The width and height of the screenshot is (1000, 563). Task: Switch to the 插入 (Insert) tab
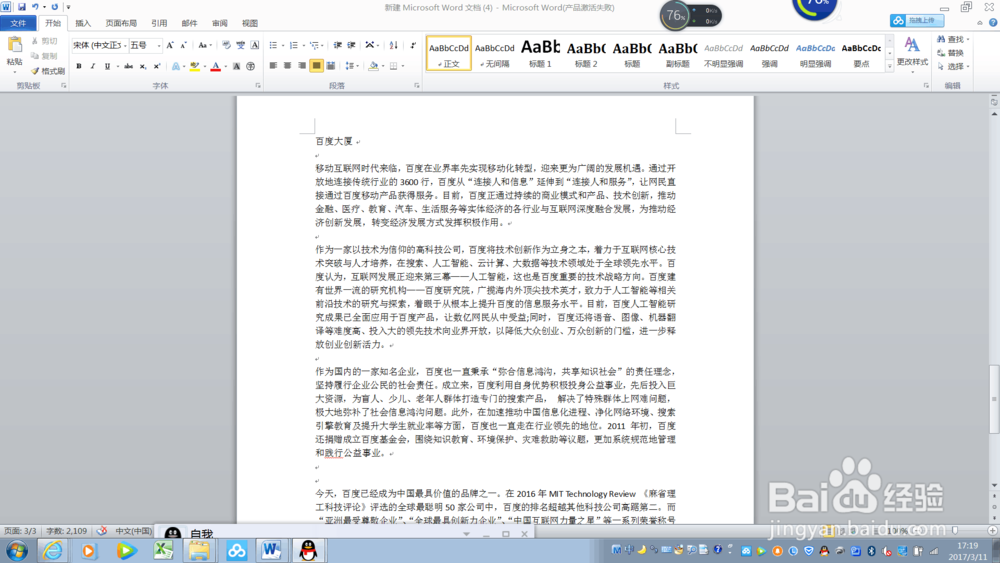83,23
